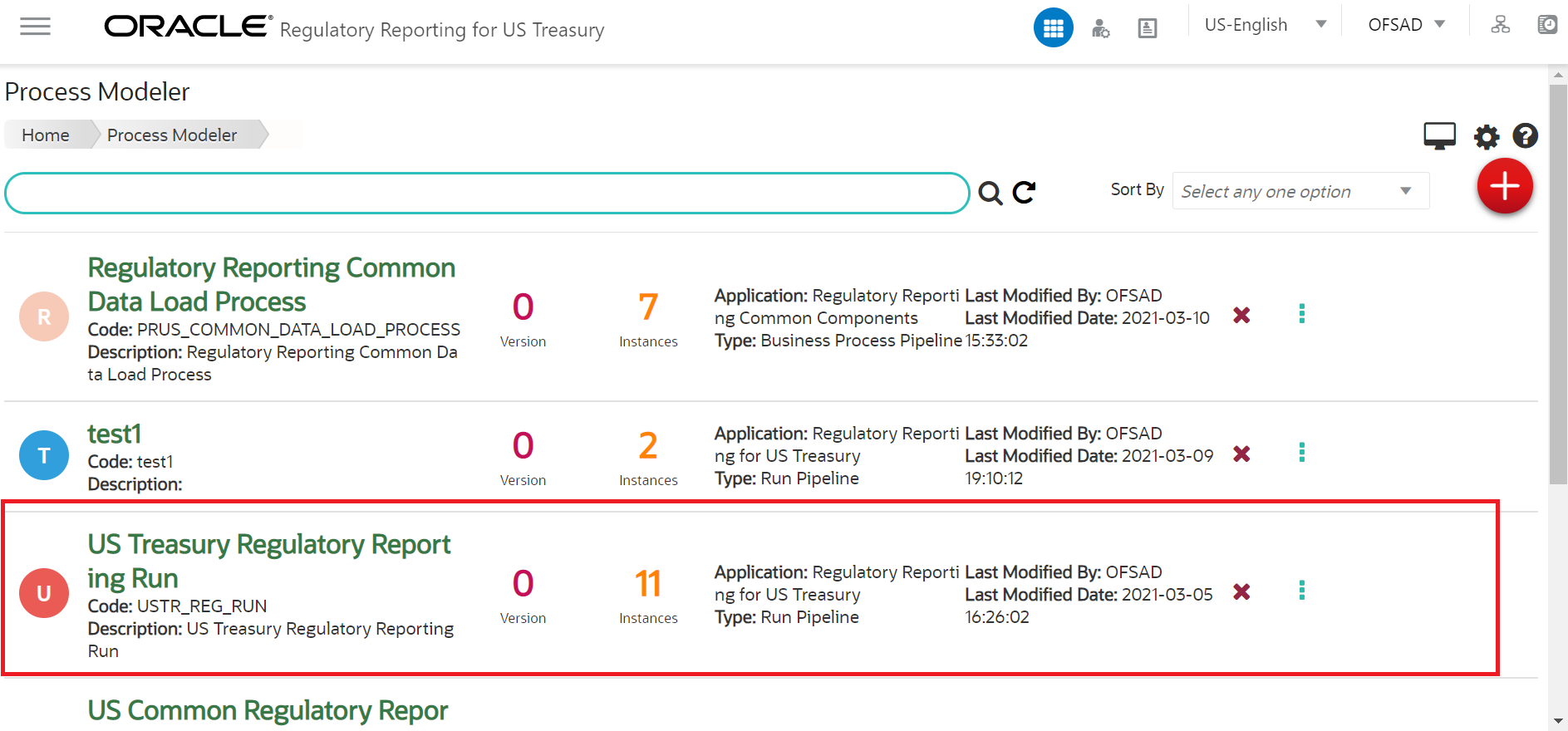The height and width of the screenshot is (731, 1568).
Task: Click the last-login clock icon in header
Action: tap(1546, 25)
